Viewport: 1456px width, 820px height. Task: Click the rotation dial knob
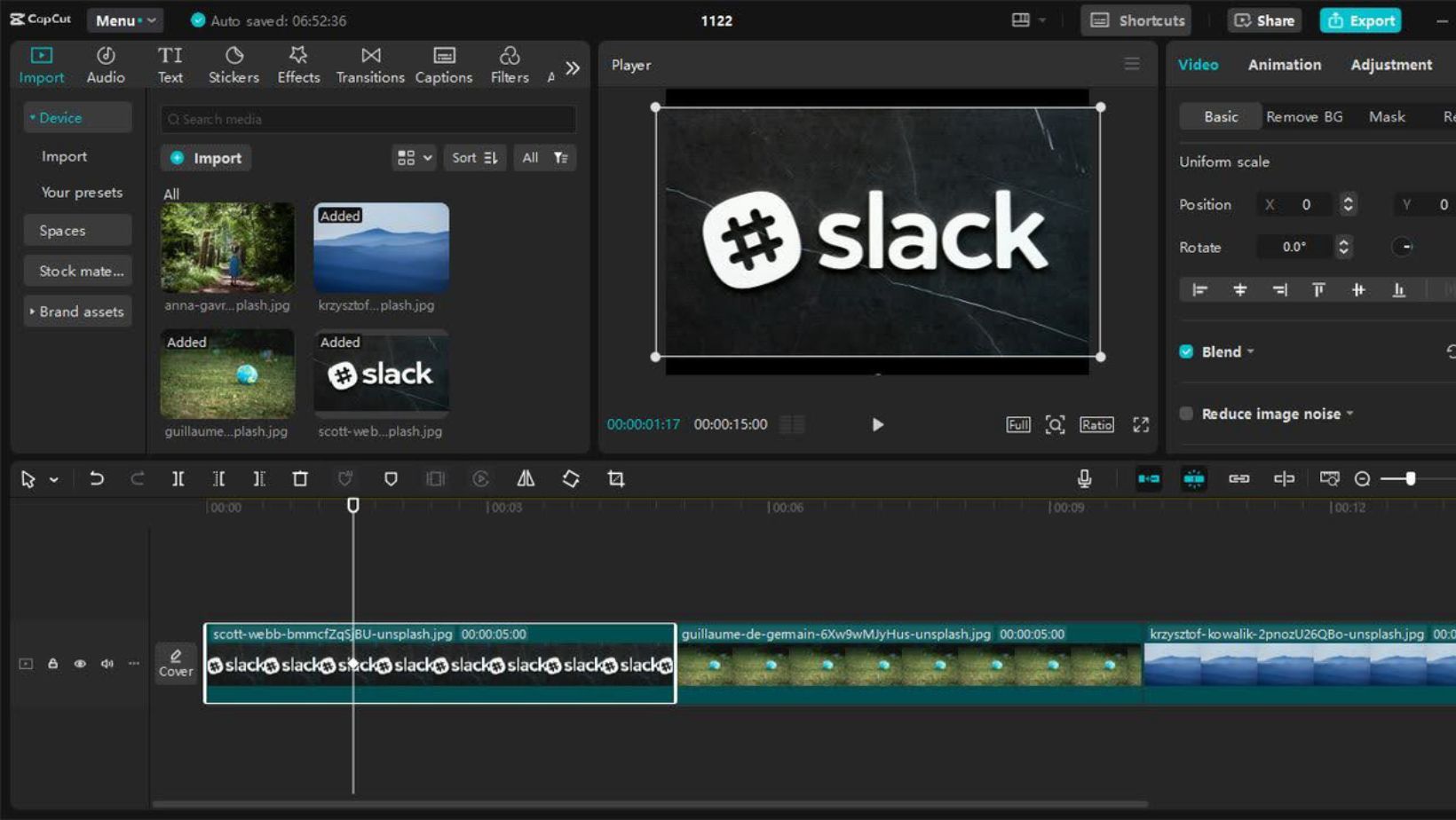point(1402,247)
